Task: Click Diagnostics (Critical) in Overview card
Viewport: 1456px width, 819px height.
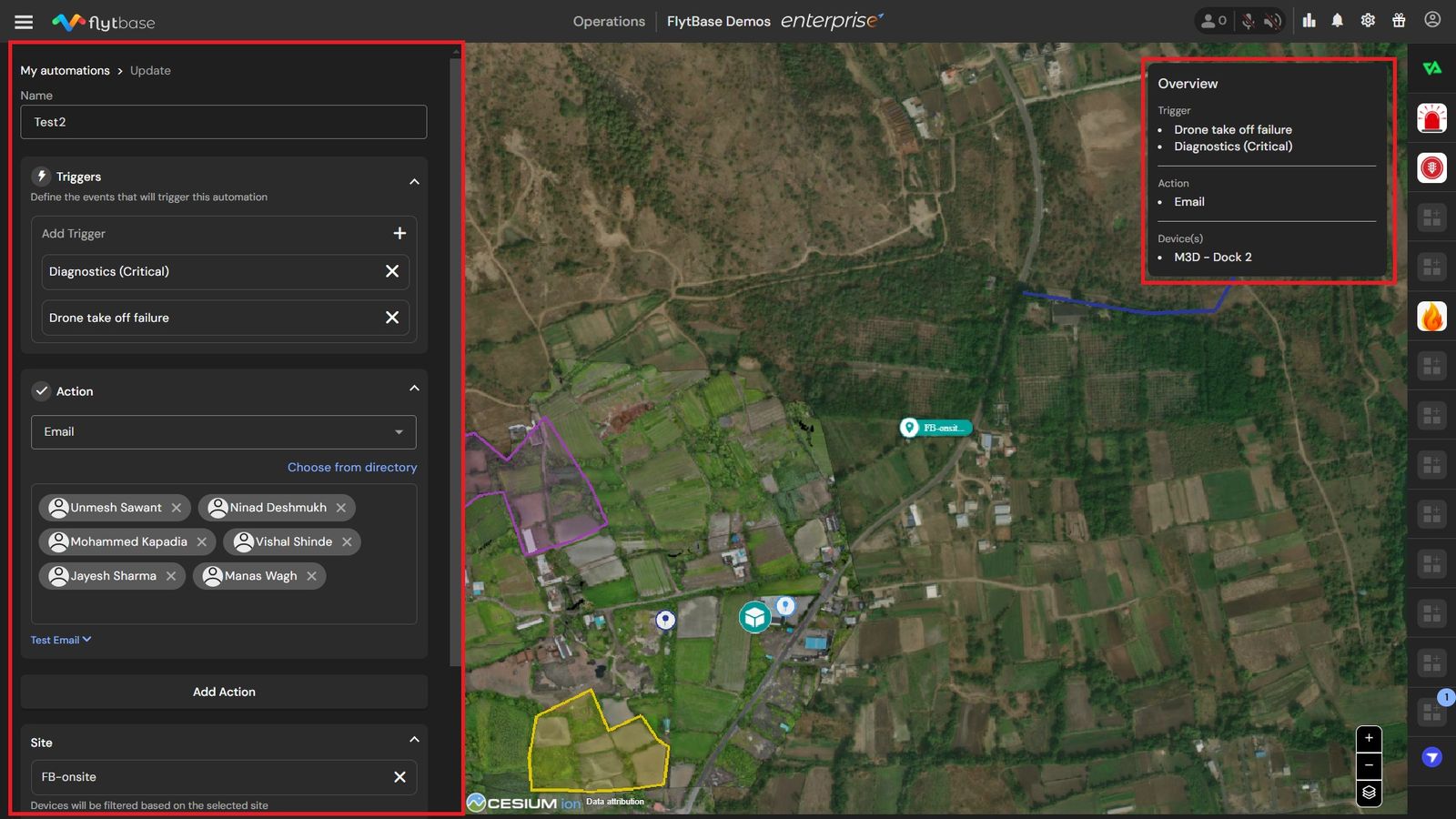Action: point(1233,147)
